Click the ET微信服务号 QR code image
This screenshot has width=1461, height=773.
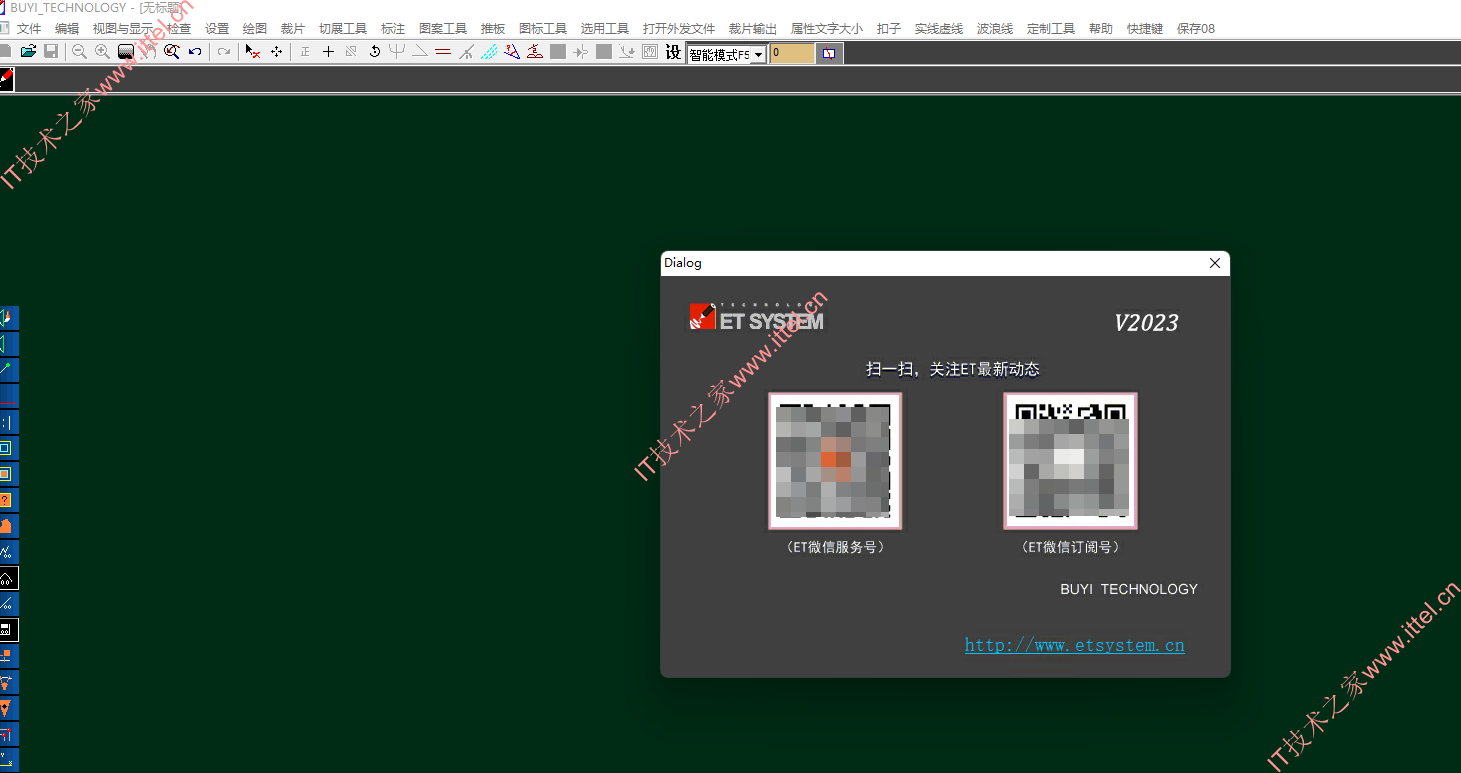[835, 461]
